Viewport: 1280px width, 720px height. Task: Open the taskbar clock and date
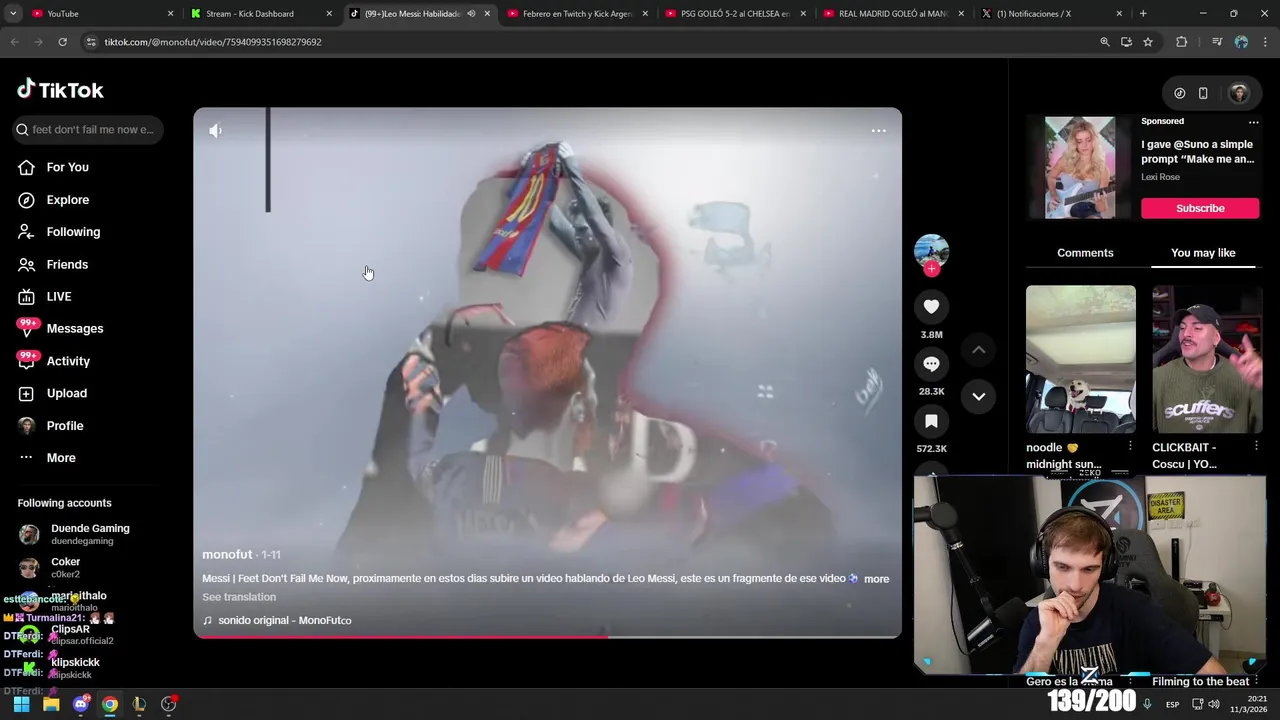(1249, 704)
